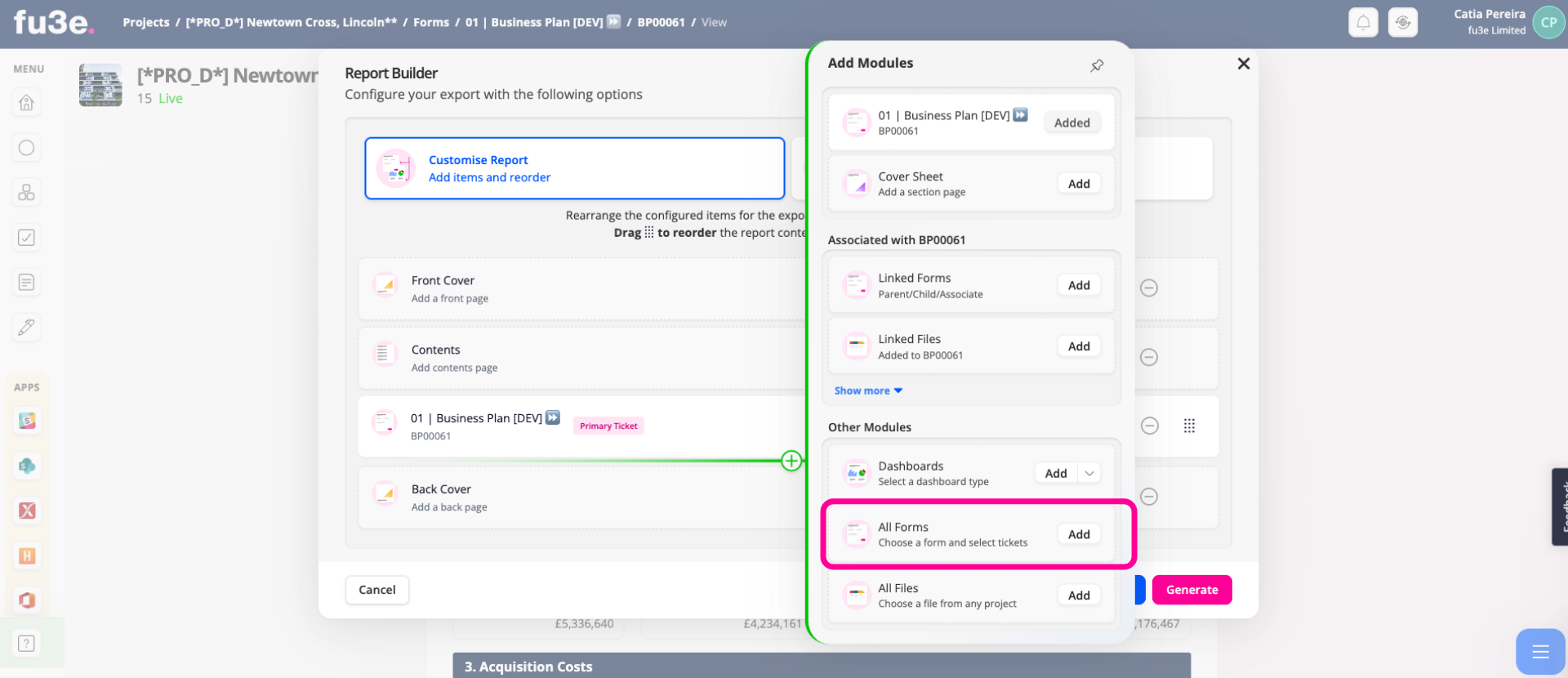Click the Live status label
Image resolution: width=1568 pixels, height=678 pixels.
click(171, 98)
